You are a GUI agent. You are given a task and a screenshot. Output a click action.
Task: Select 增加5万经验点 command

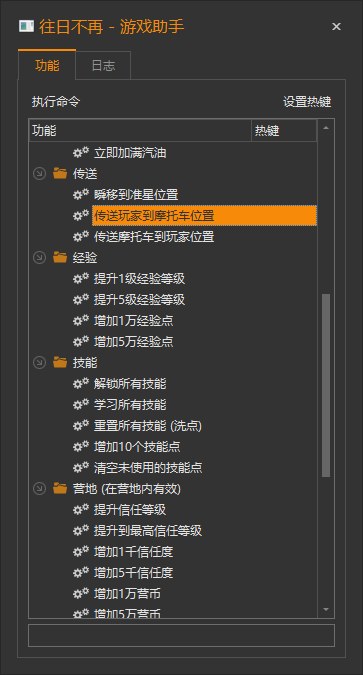133,342
